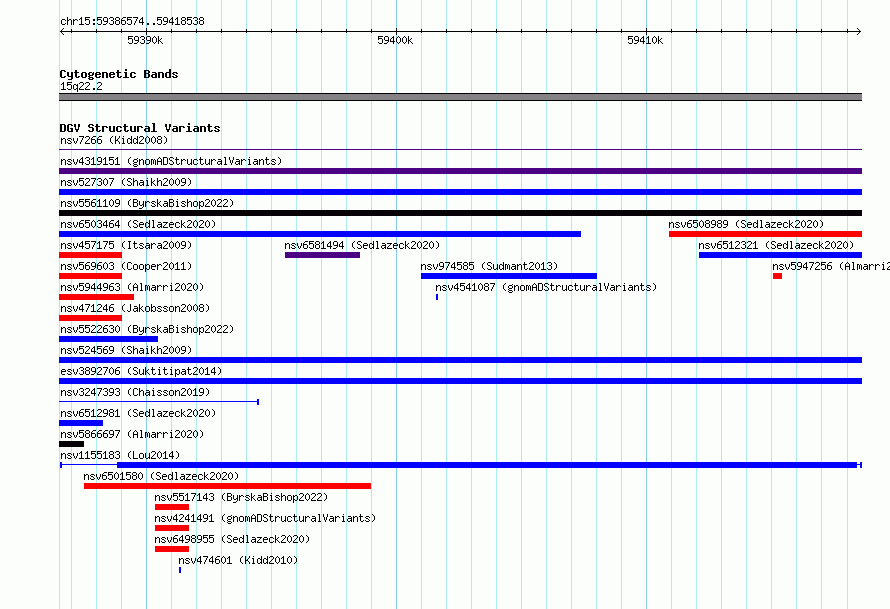Click the red nsv4241491 variant bar

(x=172, y=528)
